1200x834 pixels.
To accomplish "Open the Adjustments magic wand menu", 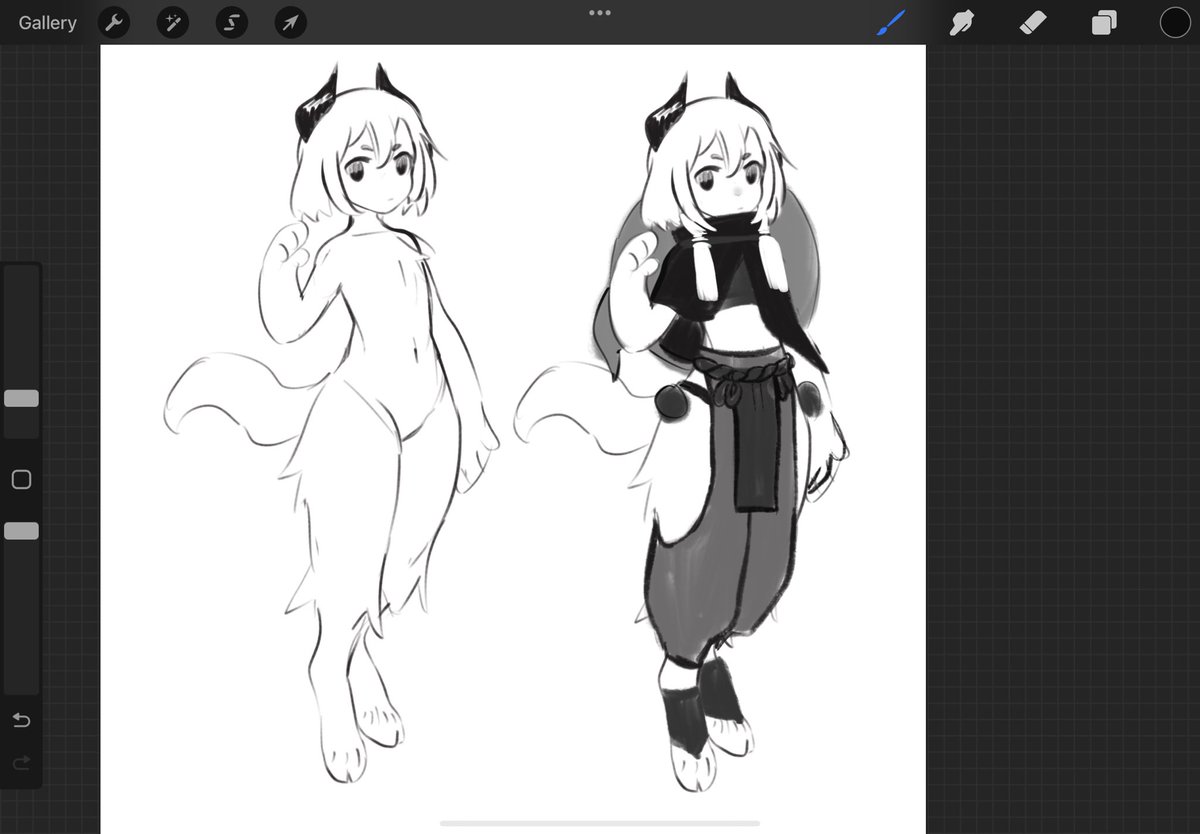I will [173, 23].
